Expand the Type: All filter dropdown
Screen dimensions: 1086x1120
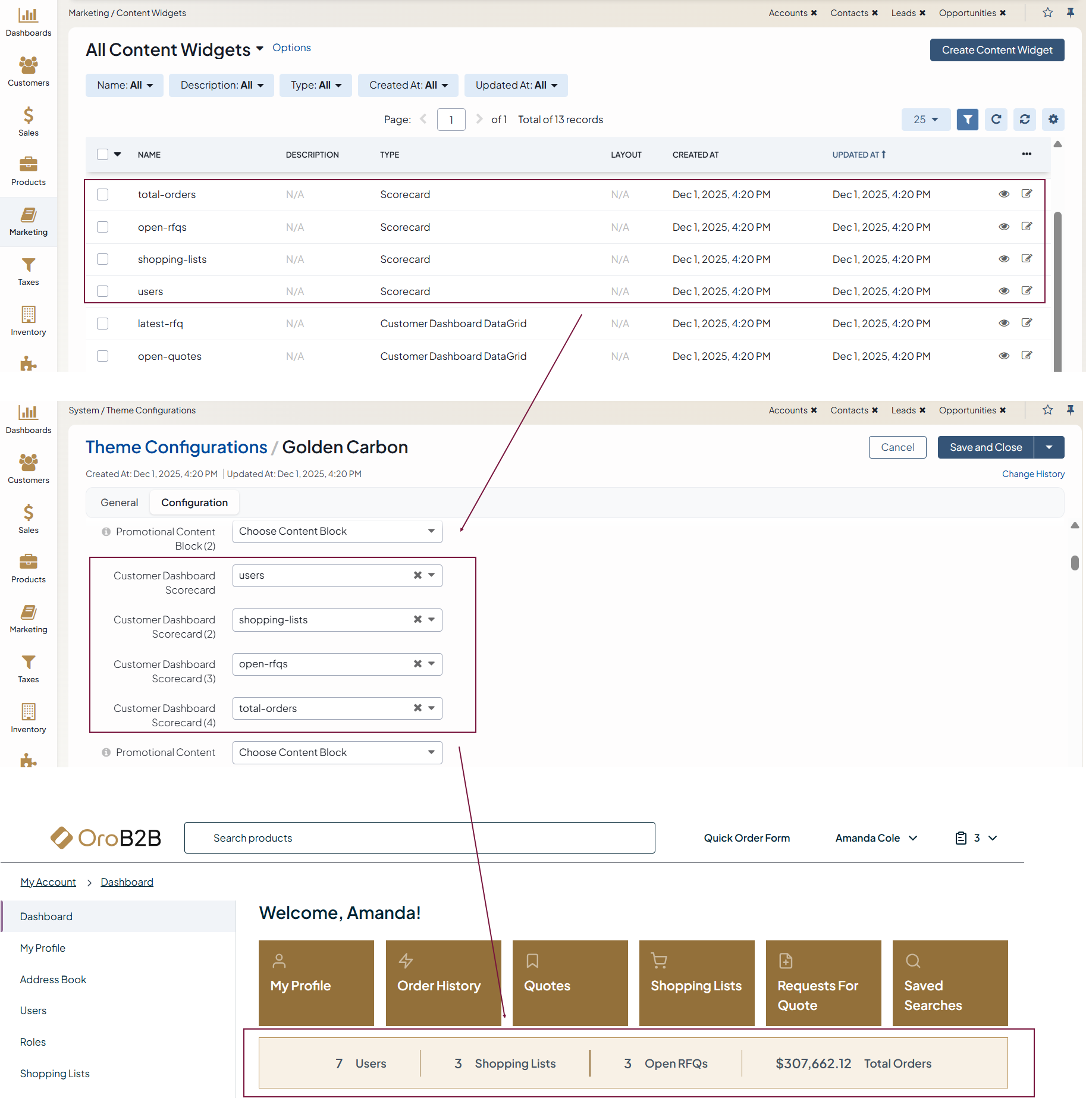pyautogui.click(x=316, y=86)
